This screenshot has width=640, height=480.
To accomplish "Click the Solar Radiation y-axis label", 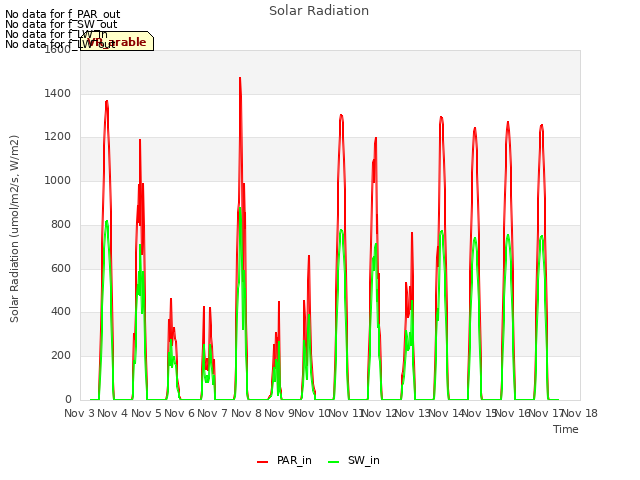I will [14, 229].
